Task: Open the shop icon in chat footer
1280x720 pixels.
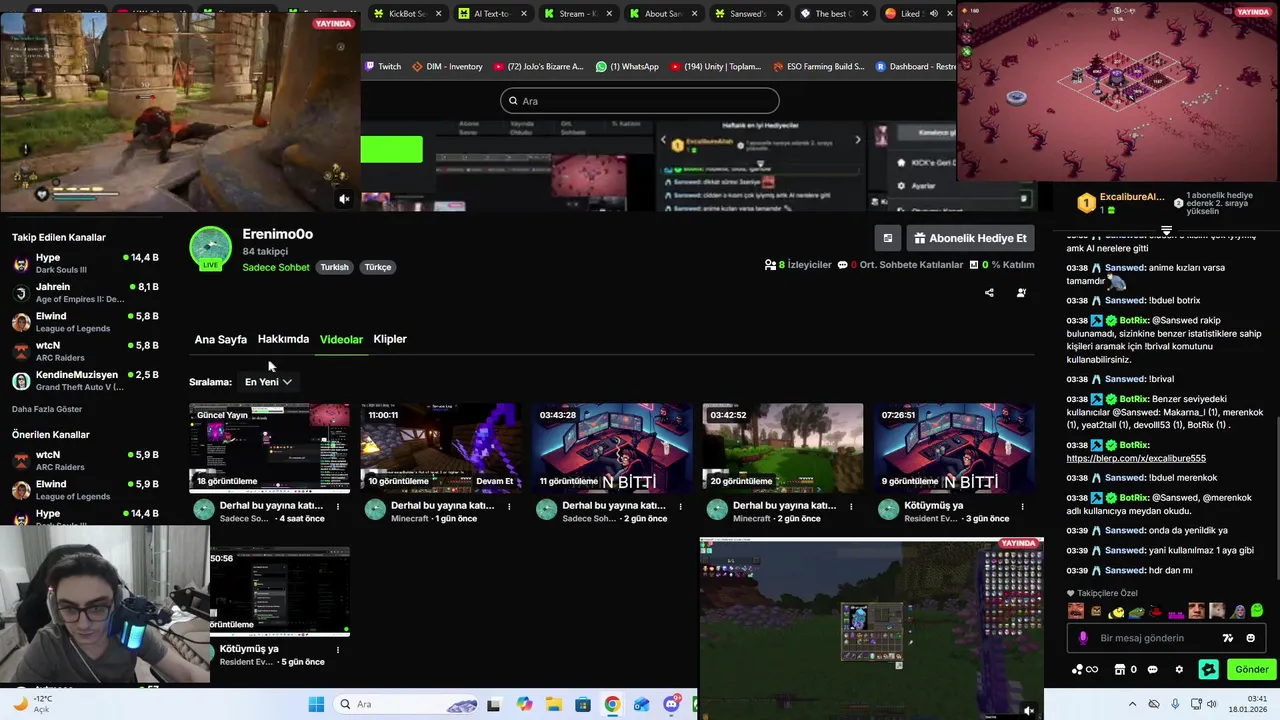Action: pos(1120,670)
